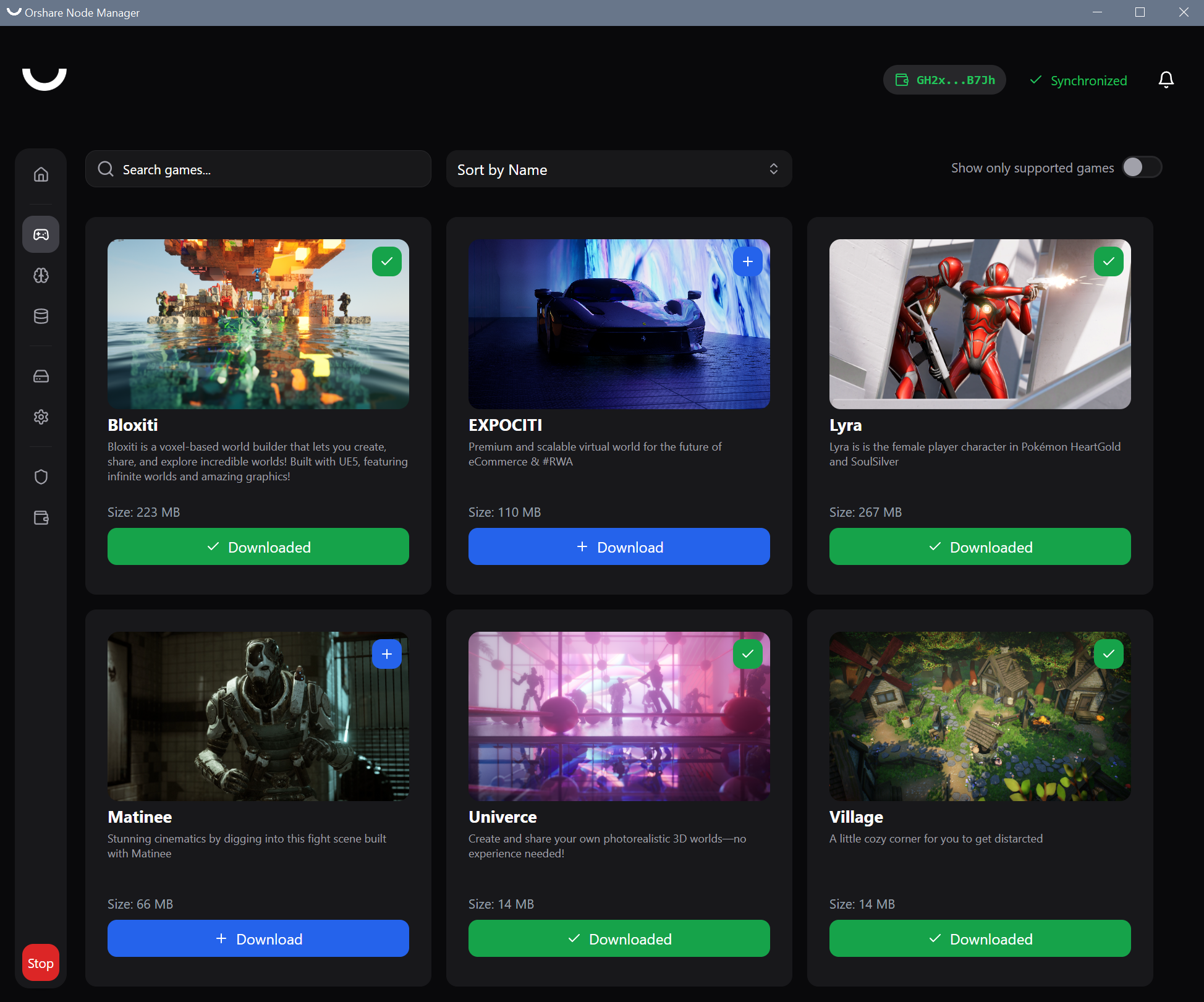The image size is (1204, 1002).
Task: Expand the Sort by Name dropdown
Action: coord(619,169)
